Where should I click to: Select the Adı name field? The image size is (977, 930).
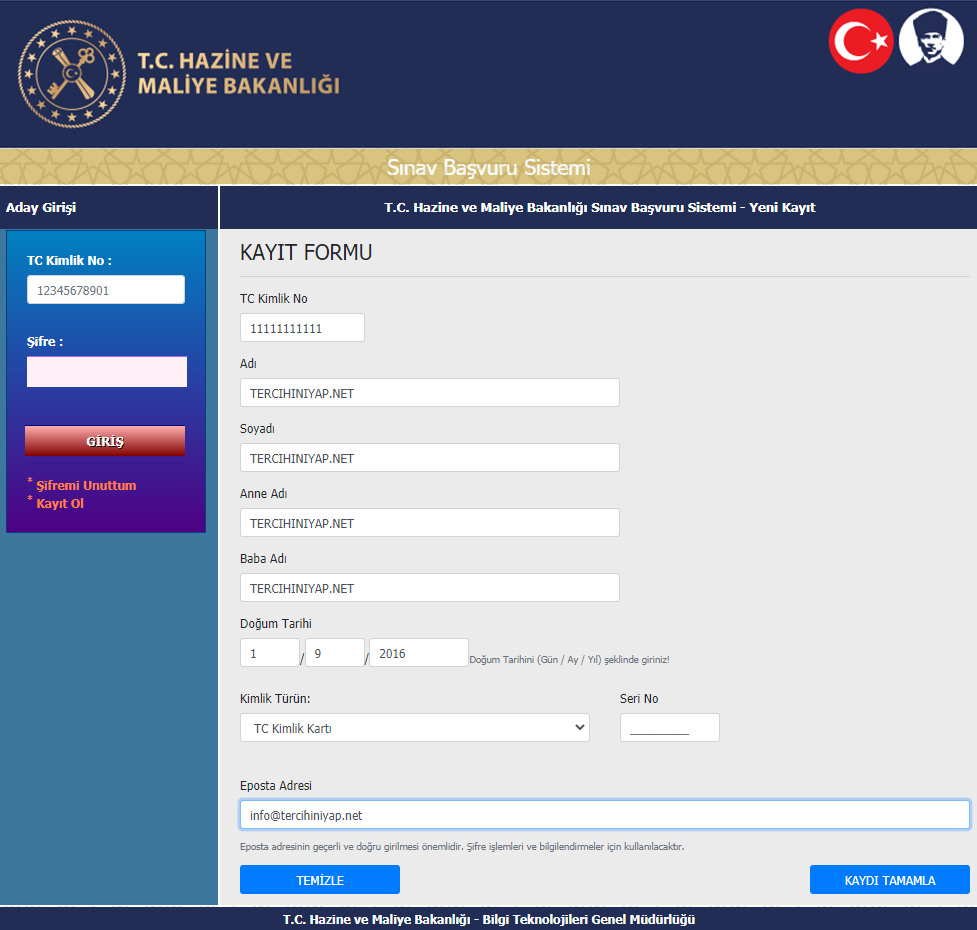[429, 393]
